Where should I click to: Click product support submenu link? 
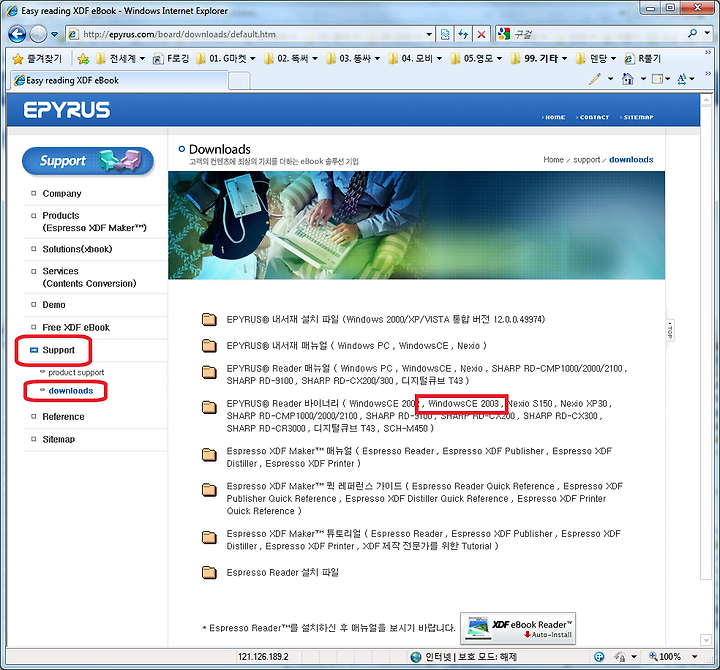pyautogui.click(x=76, y=372)
